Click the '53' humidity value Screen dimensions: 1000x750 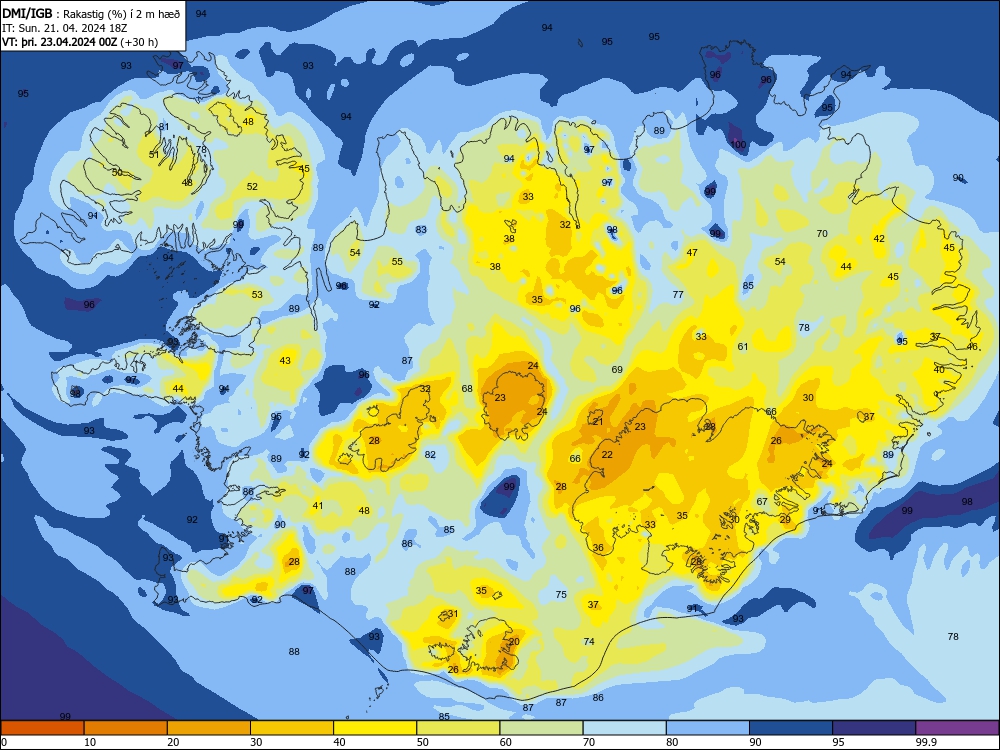tap(257, 295)
